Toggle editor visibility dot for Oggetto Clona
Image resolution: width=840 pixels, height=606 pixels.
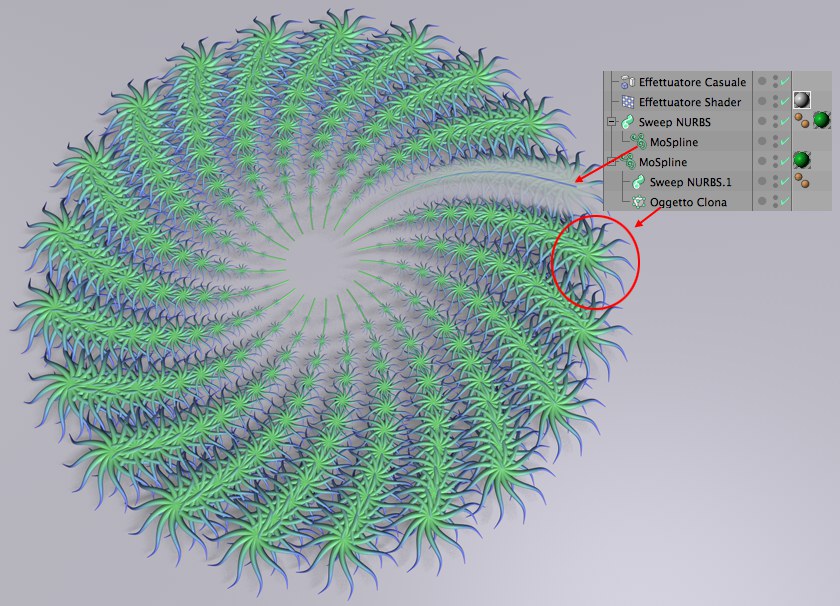pyautogui.click(x=775, y=197)
